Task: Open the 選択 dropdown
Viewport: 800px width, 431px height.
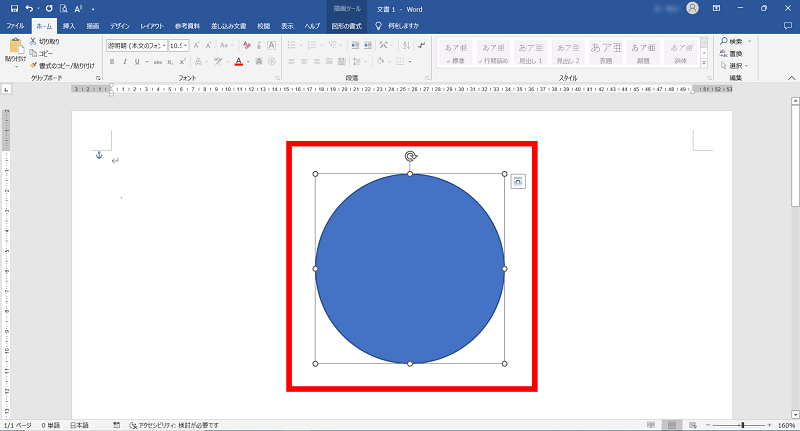Action: coord(734,66)
